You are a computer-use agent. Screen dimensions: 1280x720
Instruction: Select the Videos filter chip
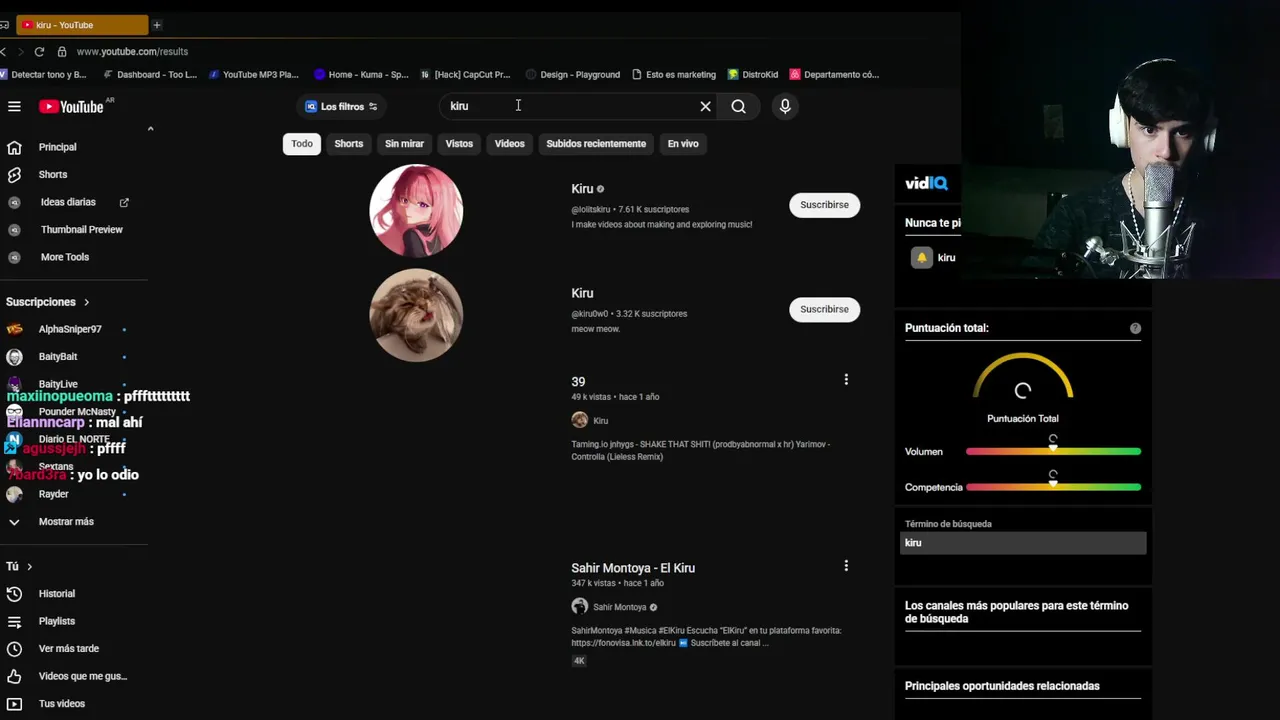pyautogui.click(x=509, y=144)
